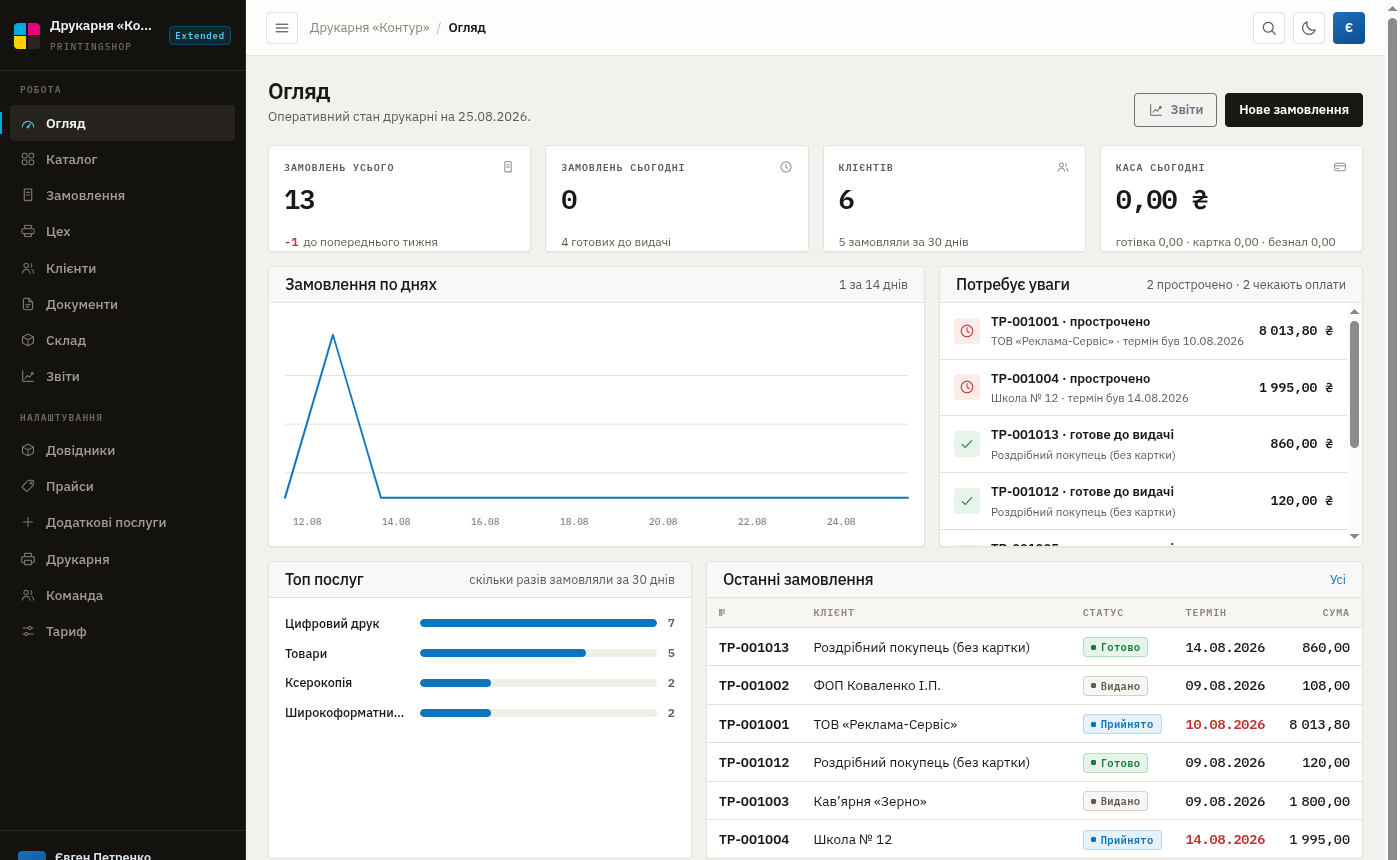Image resolution: width=1400 pixels, height=860 pixels.
Task: Open search via the magnifier icon
Action: [1269, 28]
